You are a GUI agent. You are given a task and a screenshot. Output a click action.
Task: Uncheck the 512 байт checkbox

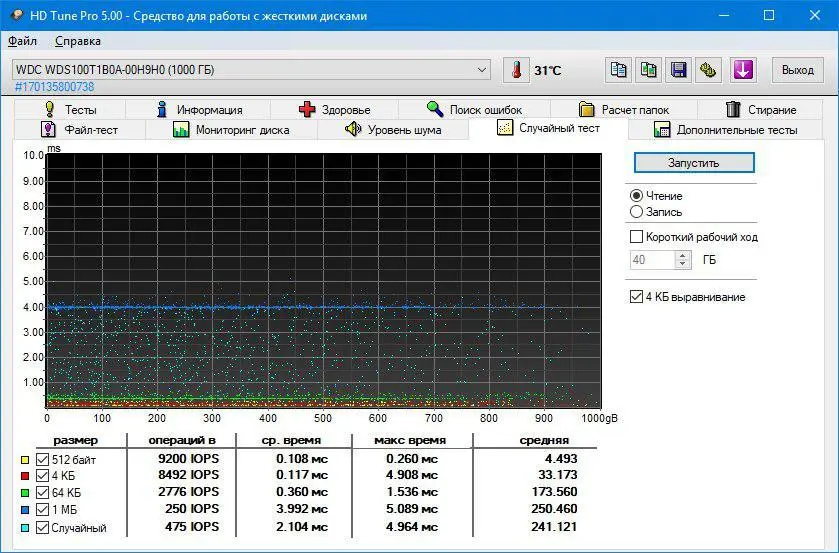pos(42,459)
